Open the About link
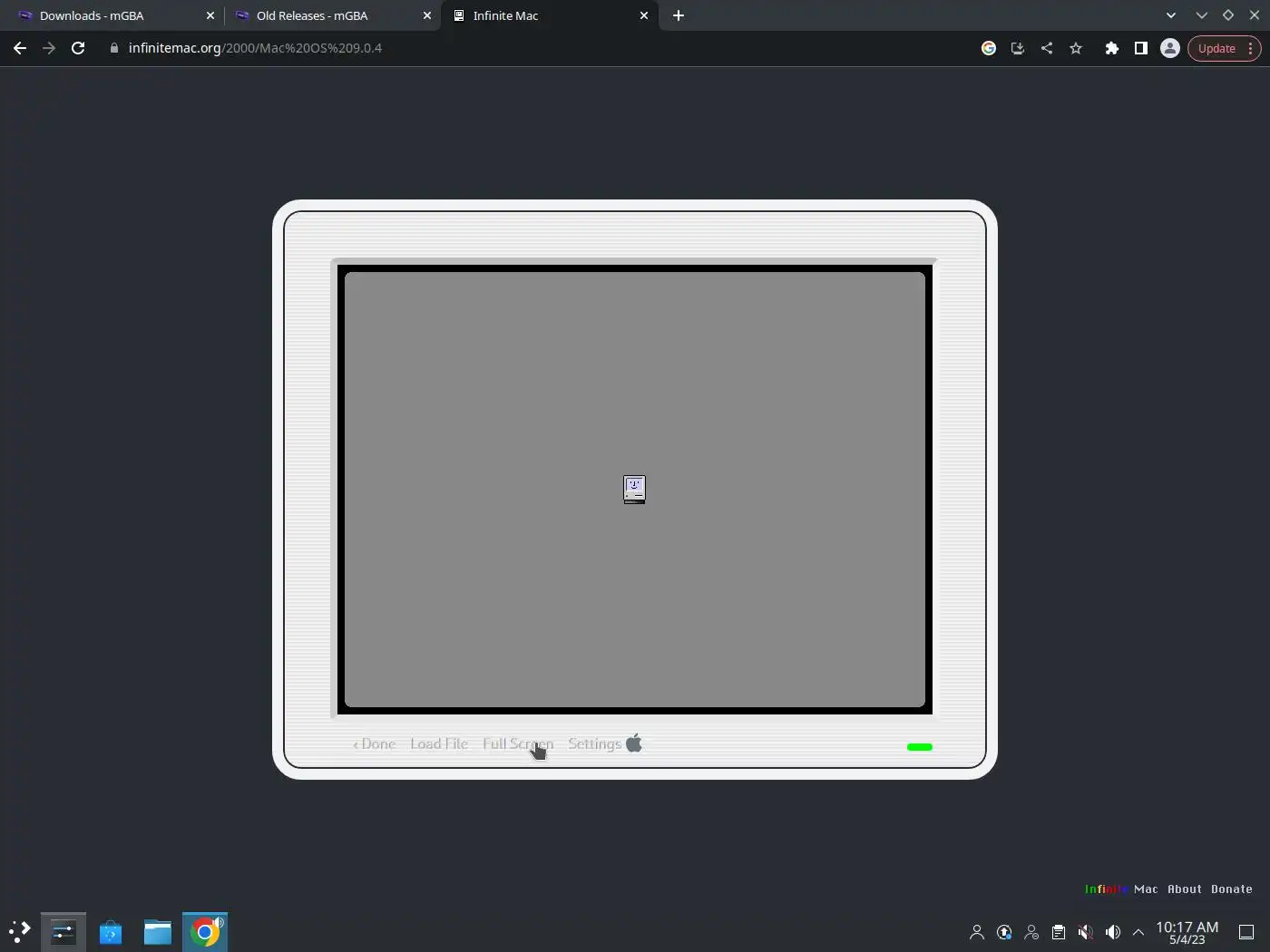Screen dimensions: 1270x952 click(x=1185, y=889)
